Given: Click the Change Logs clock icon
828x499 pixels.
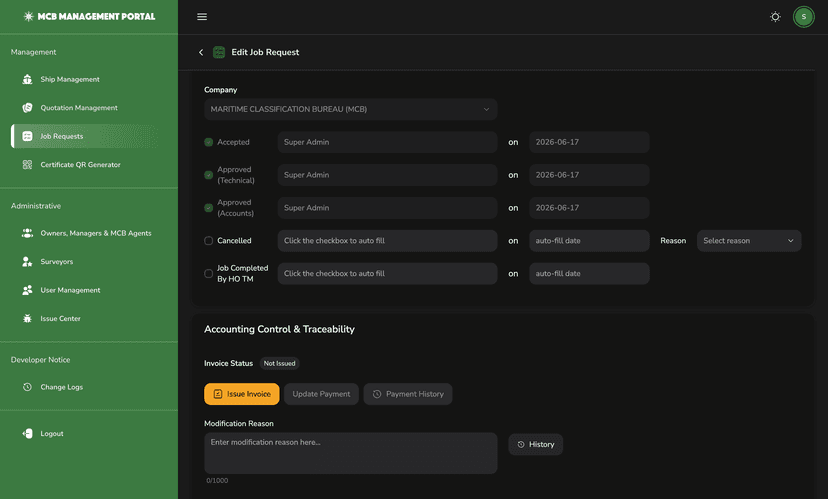Looking at the screenshot, I should (27, 387).
